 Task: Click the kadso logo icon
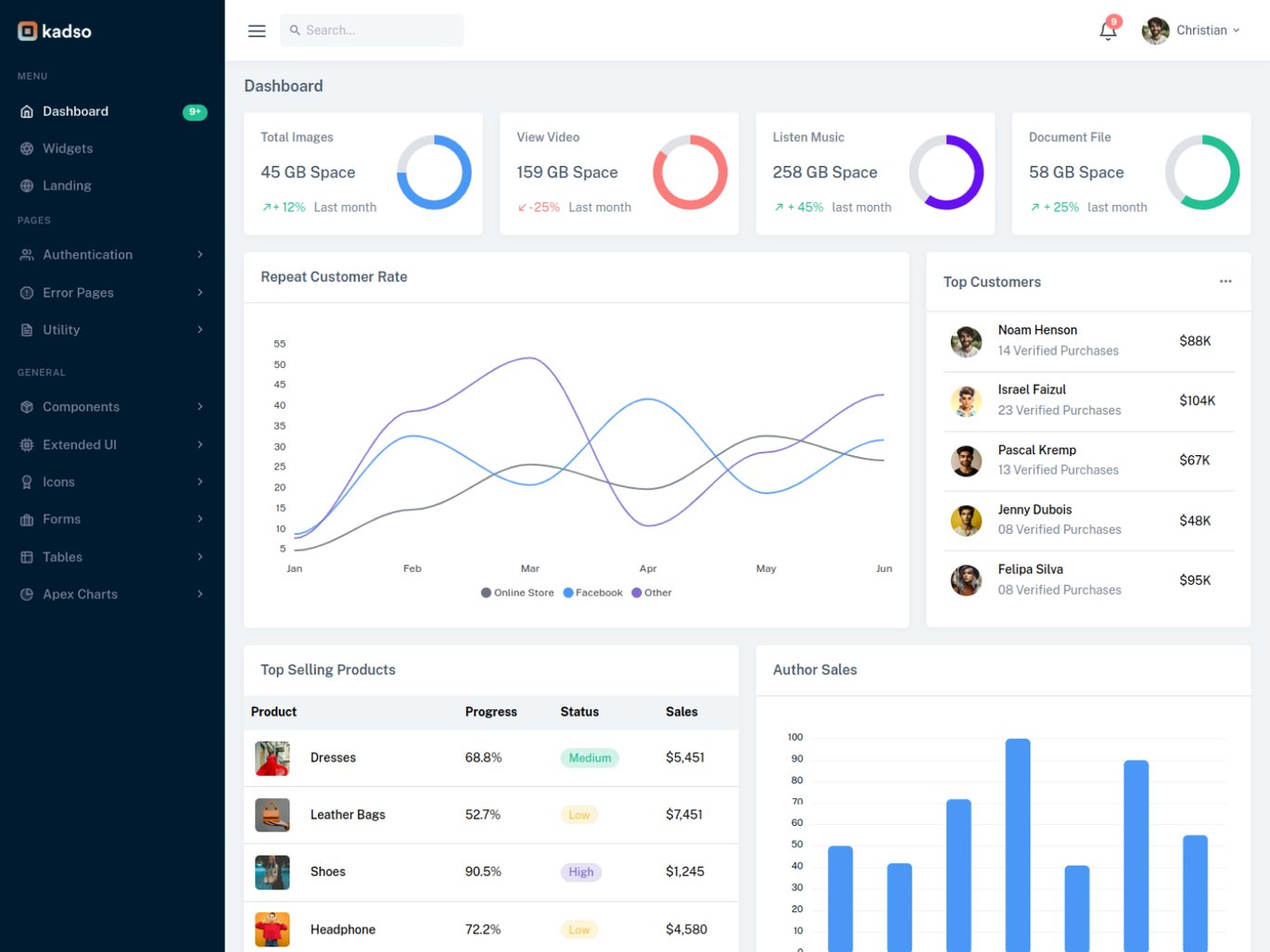click(x=28, y=31)
